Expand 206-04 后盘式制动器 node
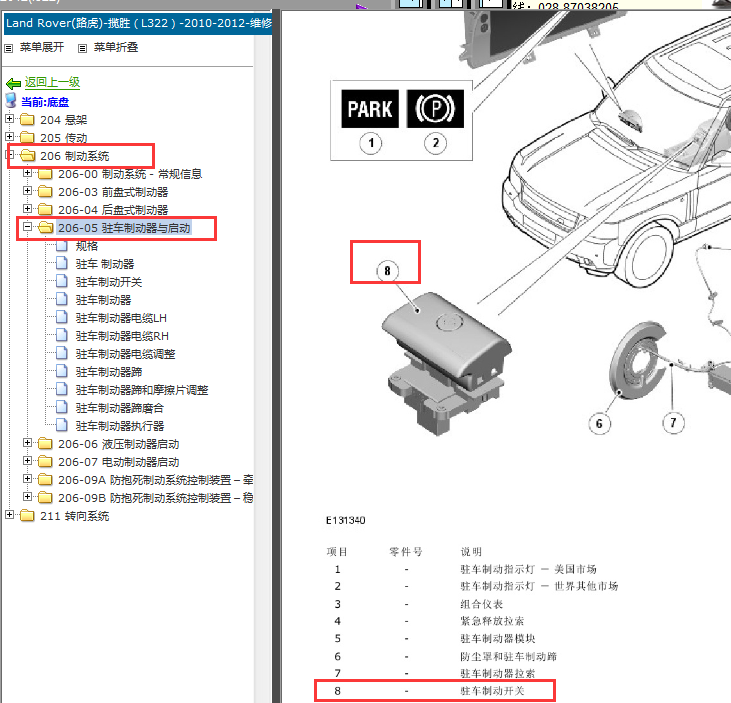Image resolution: width=731 pixels, height=703 pixels. pos(28,208)
